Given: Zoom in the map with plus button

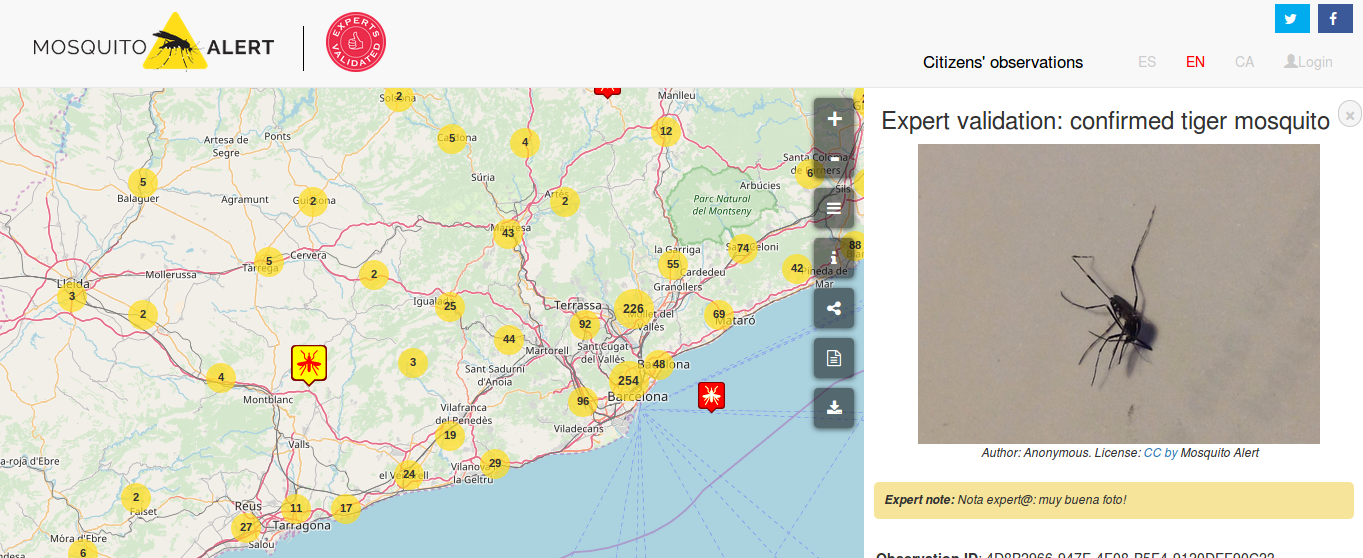Looking at the screenshot, I should [834, 118].
